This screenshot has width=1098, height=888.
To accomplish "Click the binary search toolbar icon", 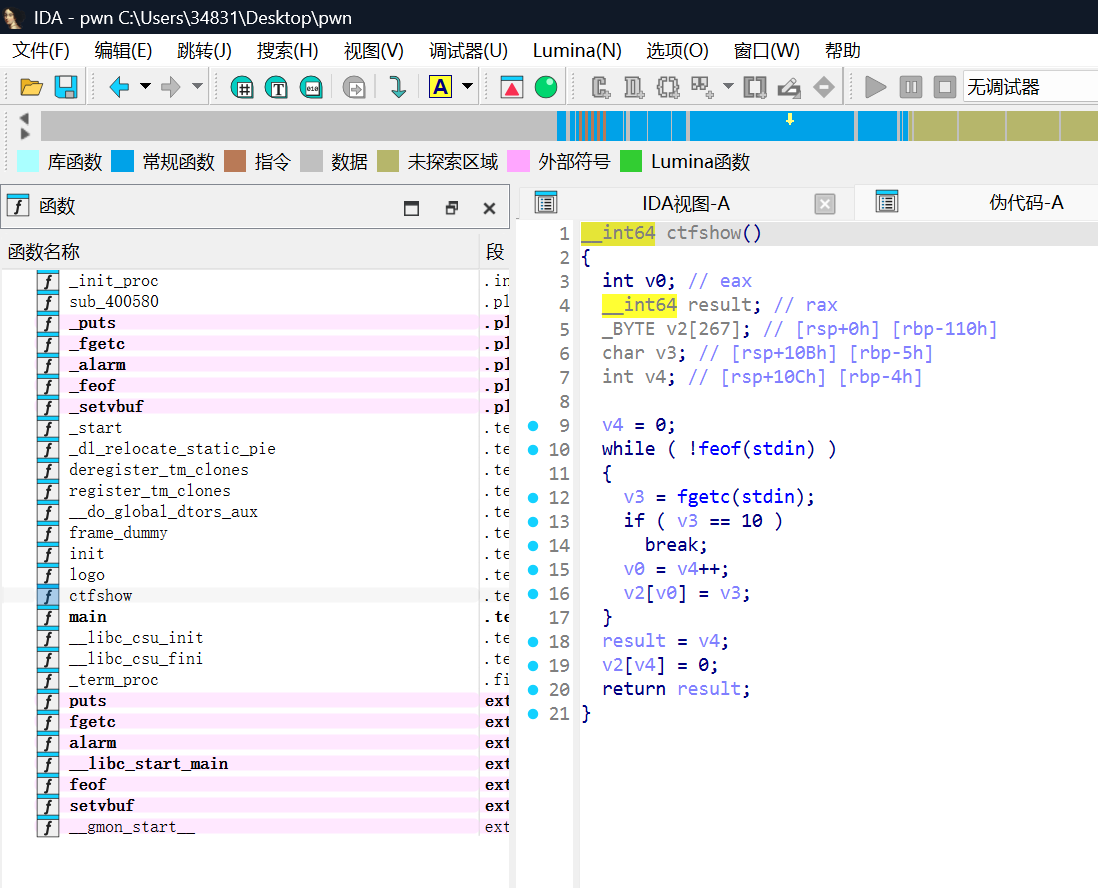I will pyautogui.click(x=311, y=88).
